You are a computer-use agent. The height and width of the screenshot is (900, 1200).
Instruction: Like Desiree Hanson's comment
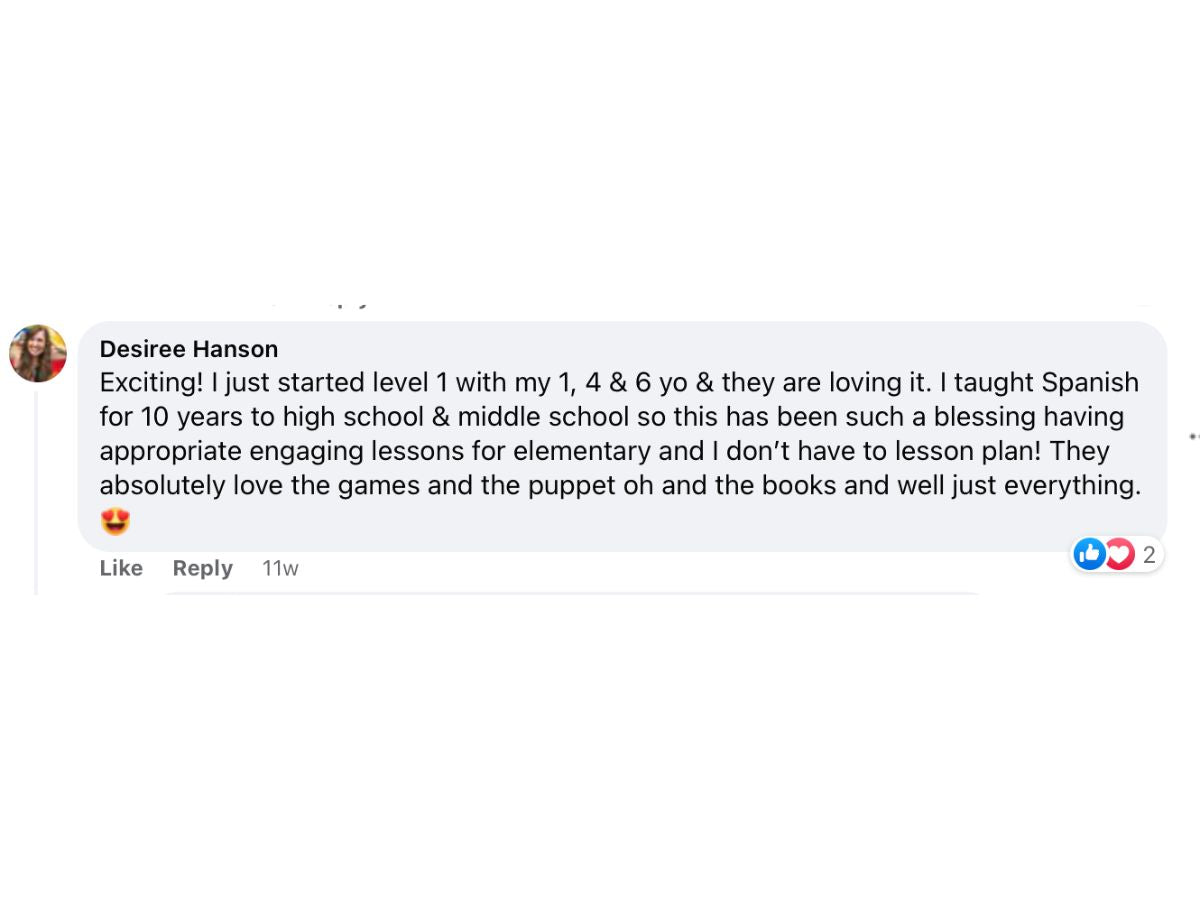(121, 568)
